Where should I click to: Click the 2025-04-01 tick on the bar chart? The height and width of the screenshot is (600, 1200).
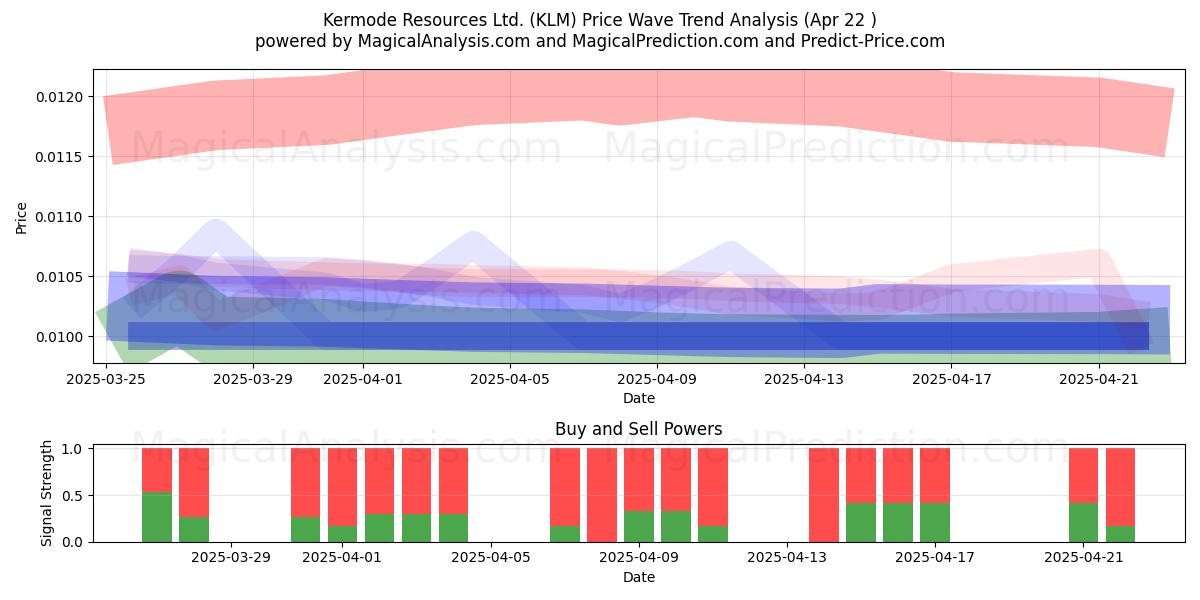(x=342, y=558)
